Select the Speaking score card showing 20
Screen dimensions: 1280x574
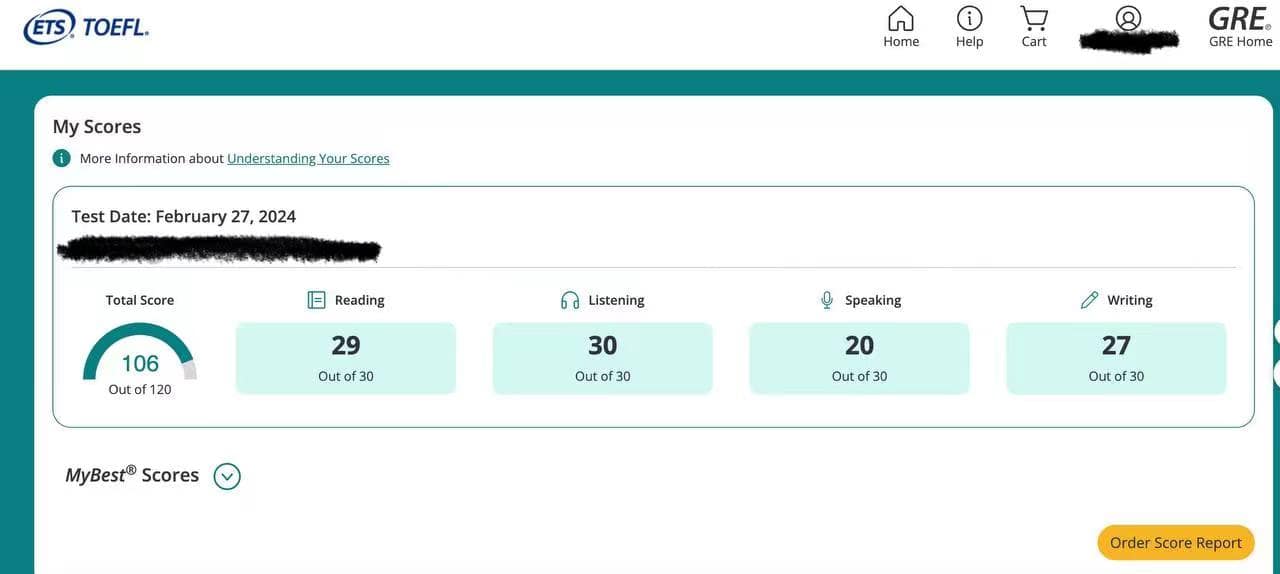(859, 358)
